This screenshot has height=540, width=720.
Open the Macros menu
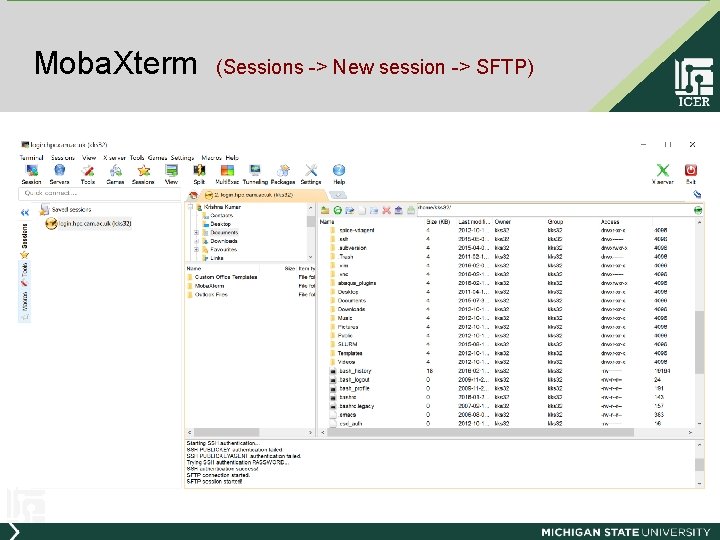click(x=212, y=158)
